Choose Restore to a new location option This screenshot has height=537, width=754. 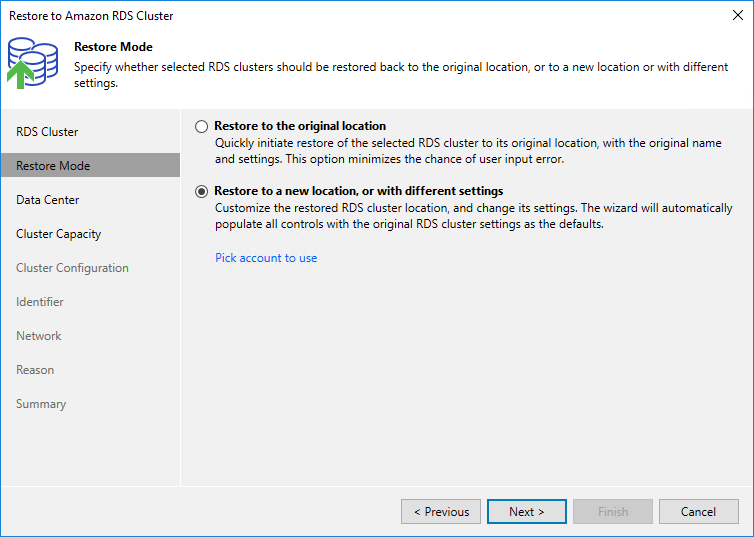202,191
